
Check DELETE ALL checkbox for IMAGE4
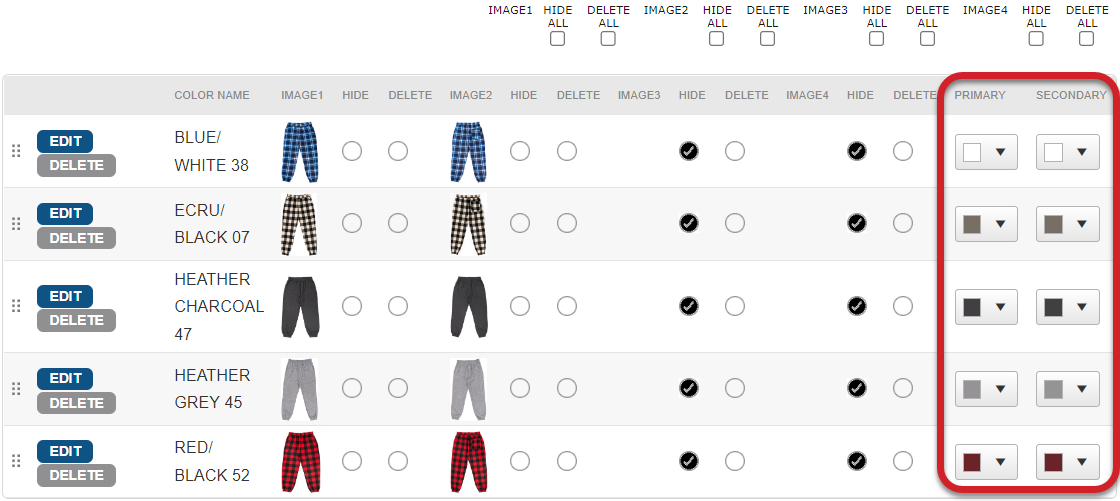1086,39
